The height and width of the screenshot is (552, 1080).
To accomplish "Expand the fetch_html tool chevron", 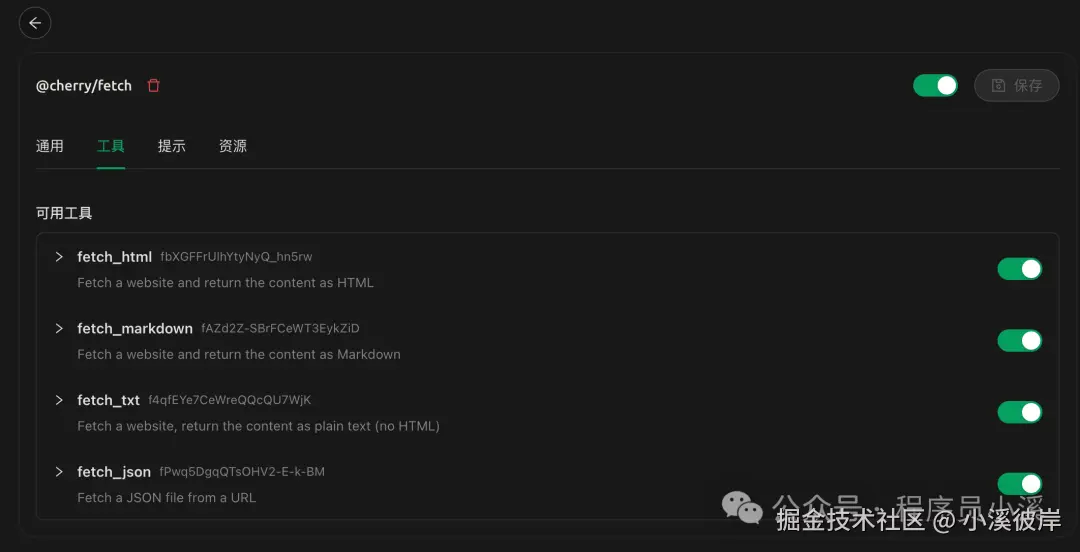I will tap(59, 257).
